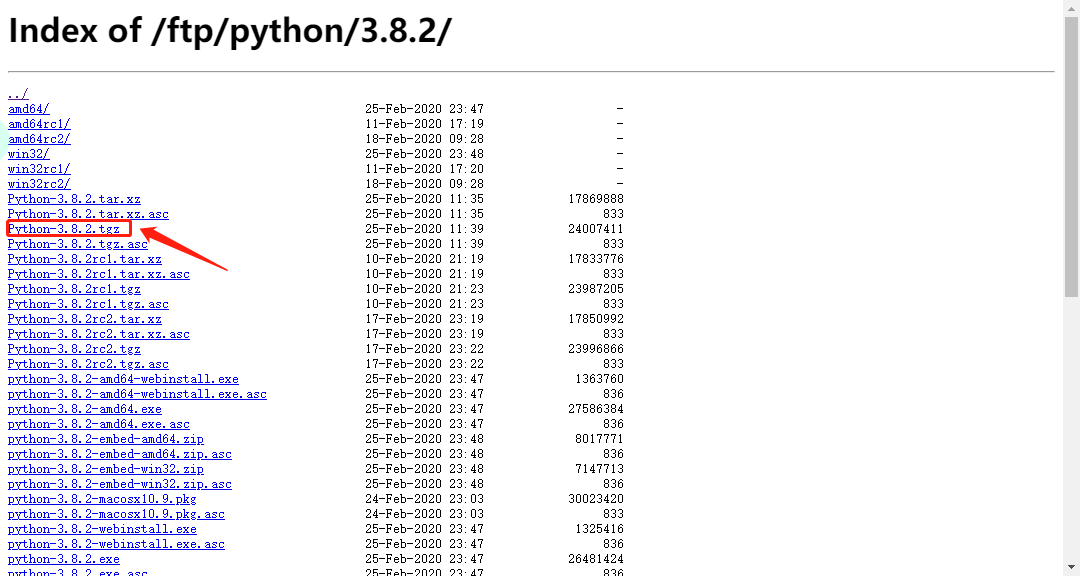Viewport: 1080px width, 576px height.
Task: Click the file size 8017771
Action: click(x=599, y=440)
